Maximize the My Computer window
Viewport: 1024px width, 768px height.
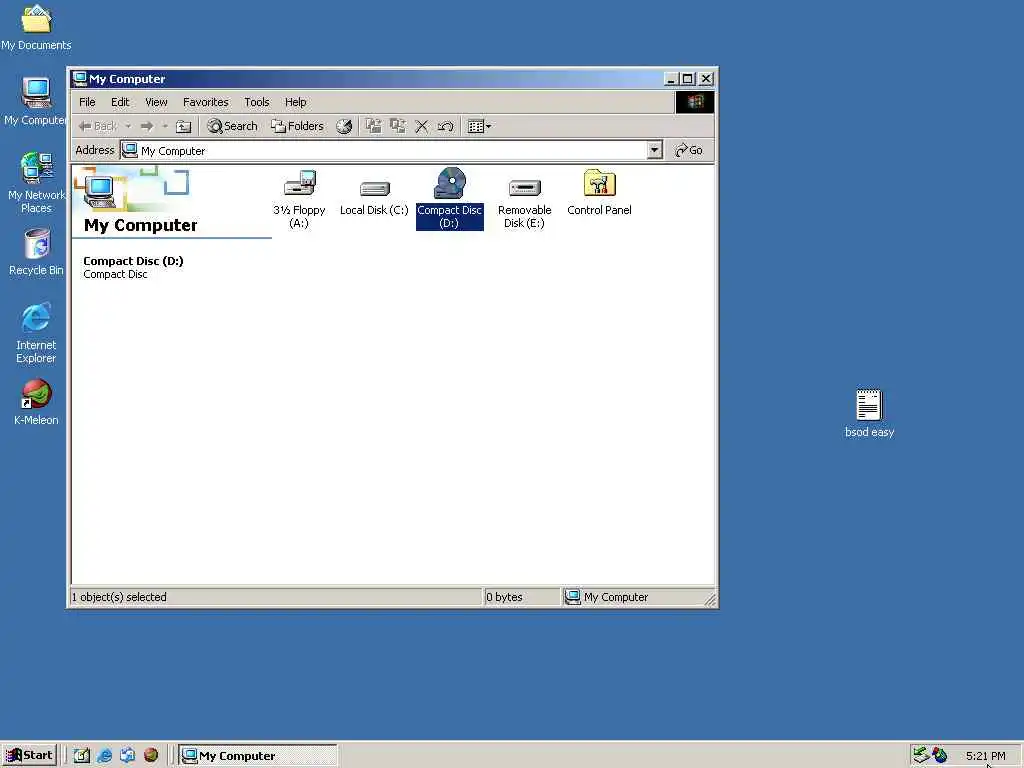687,79
